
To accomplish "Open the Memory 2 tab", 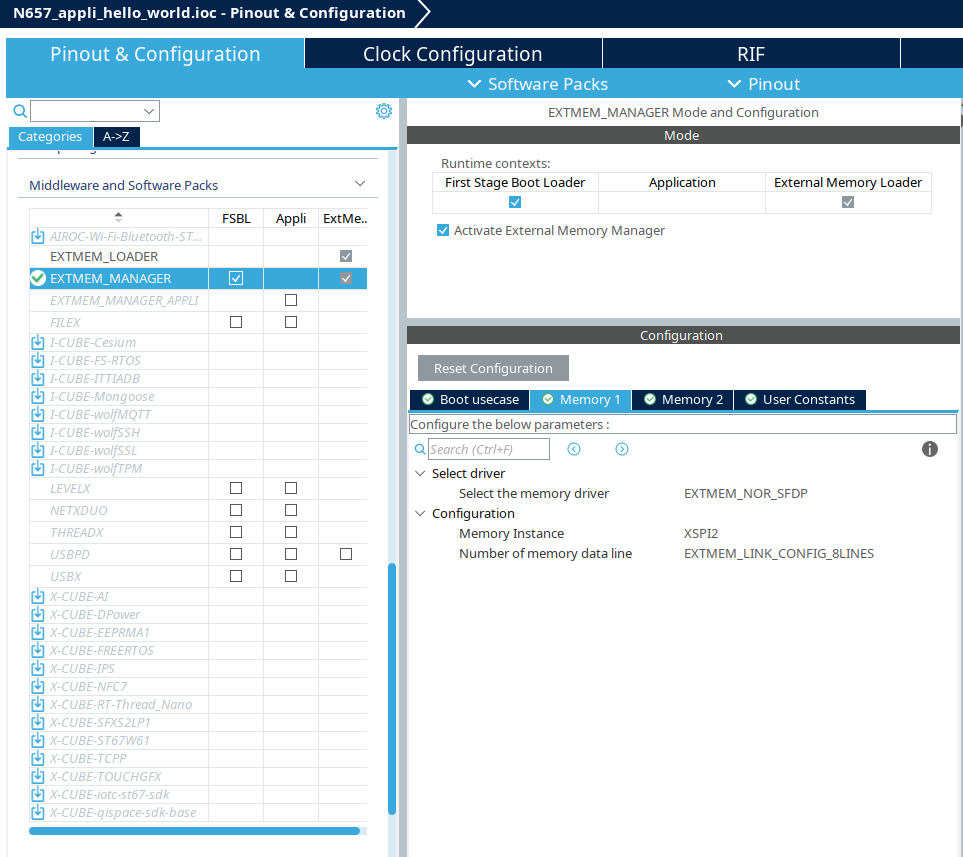I will pyautogui.click(x=683, y=399).
